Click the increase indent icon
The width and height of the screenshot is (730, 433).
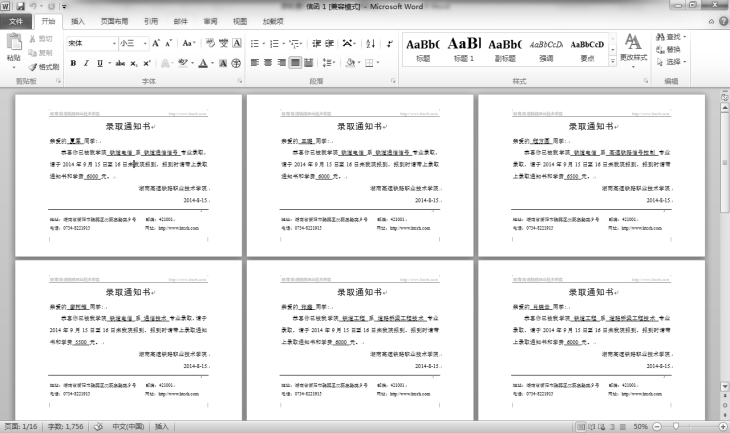click(x=330, y=44)
